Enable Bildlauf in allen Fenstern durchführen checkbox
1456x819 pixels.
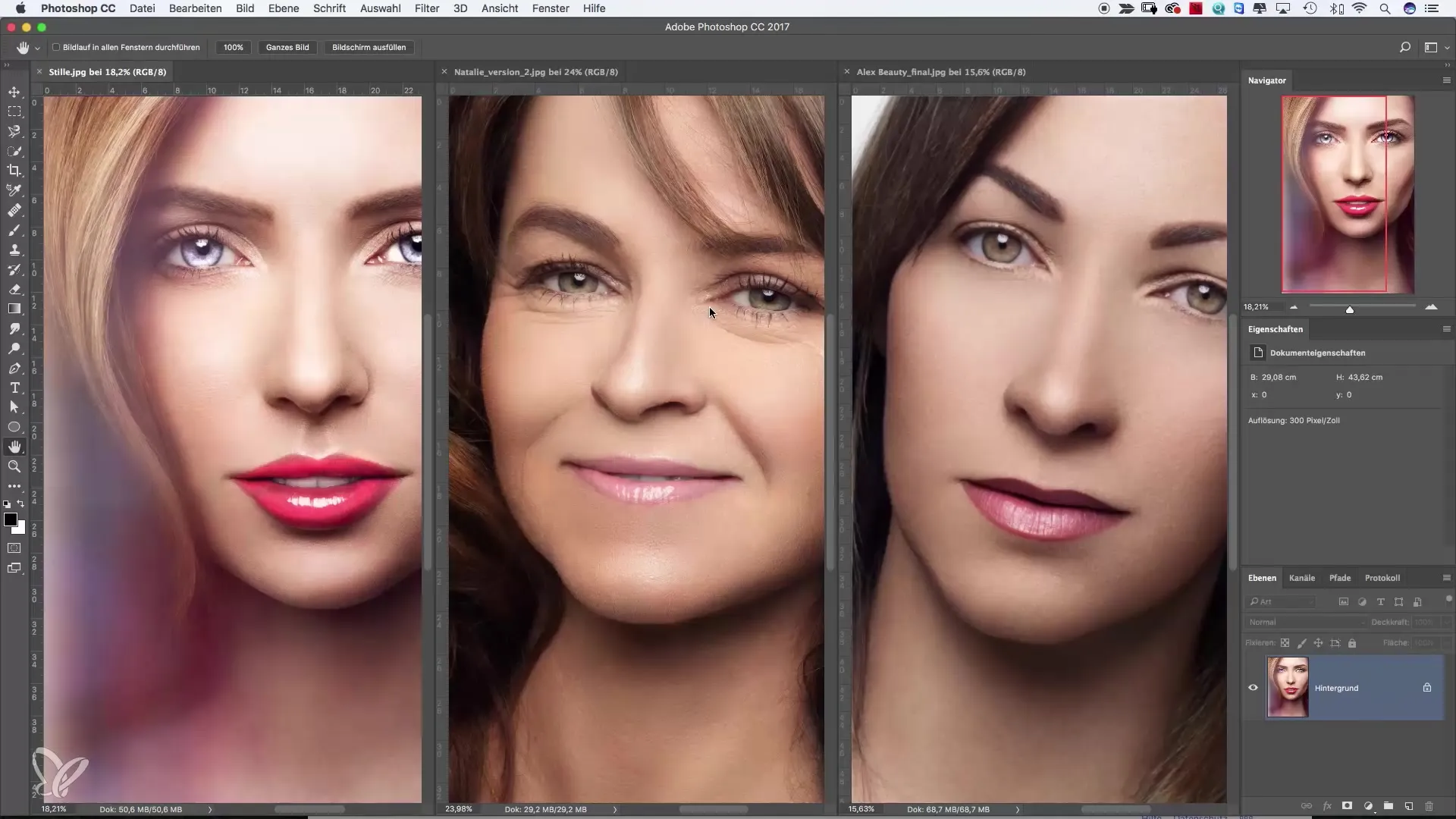click(x=56, y=47)
